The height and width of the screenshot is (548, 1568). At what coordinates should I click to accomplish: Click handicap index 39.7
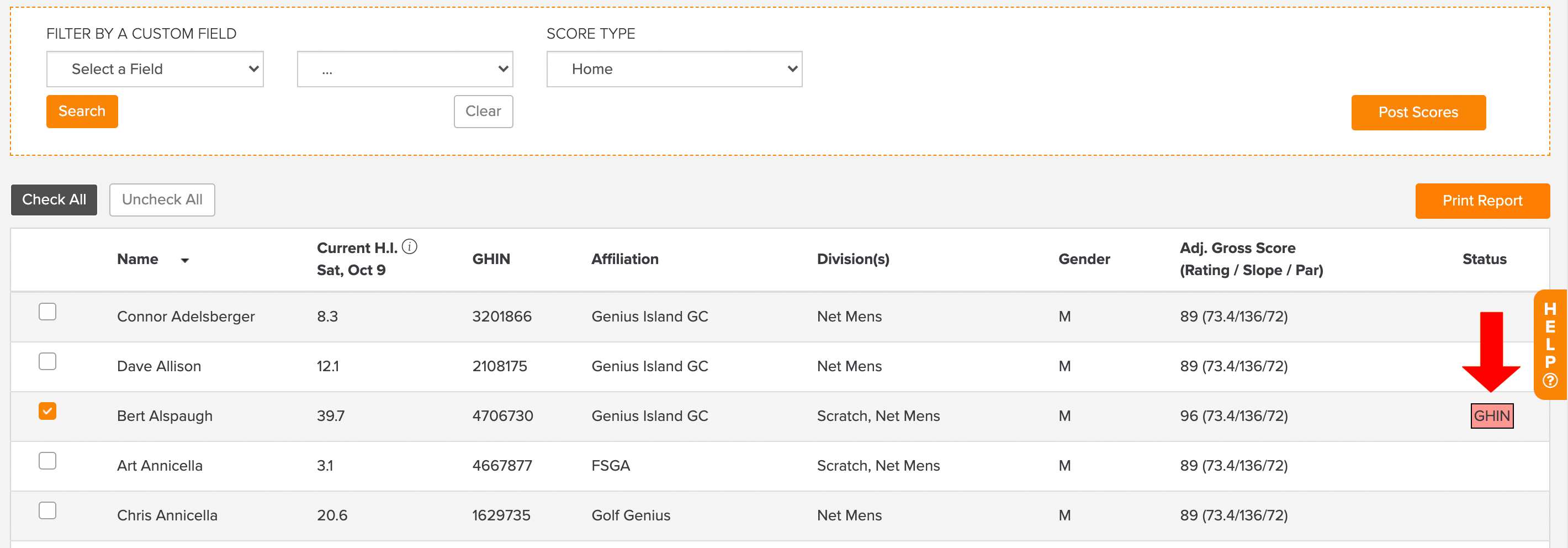pos(330,417)
